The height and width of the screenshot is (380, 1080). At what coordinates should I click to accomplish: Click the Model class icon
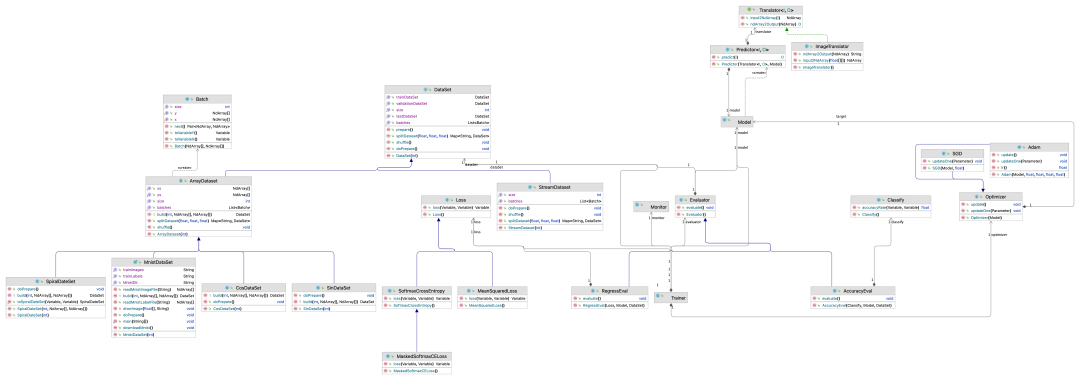[725, 120]
